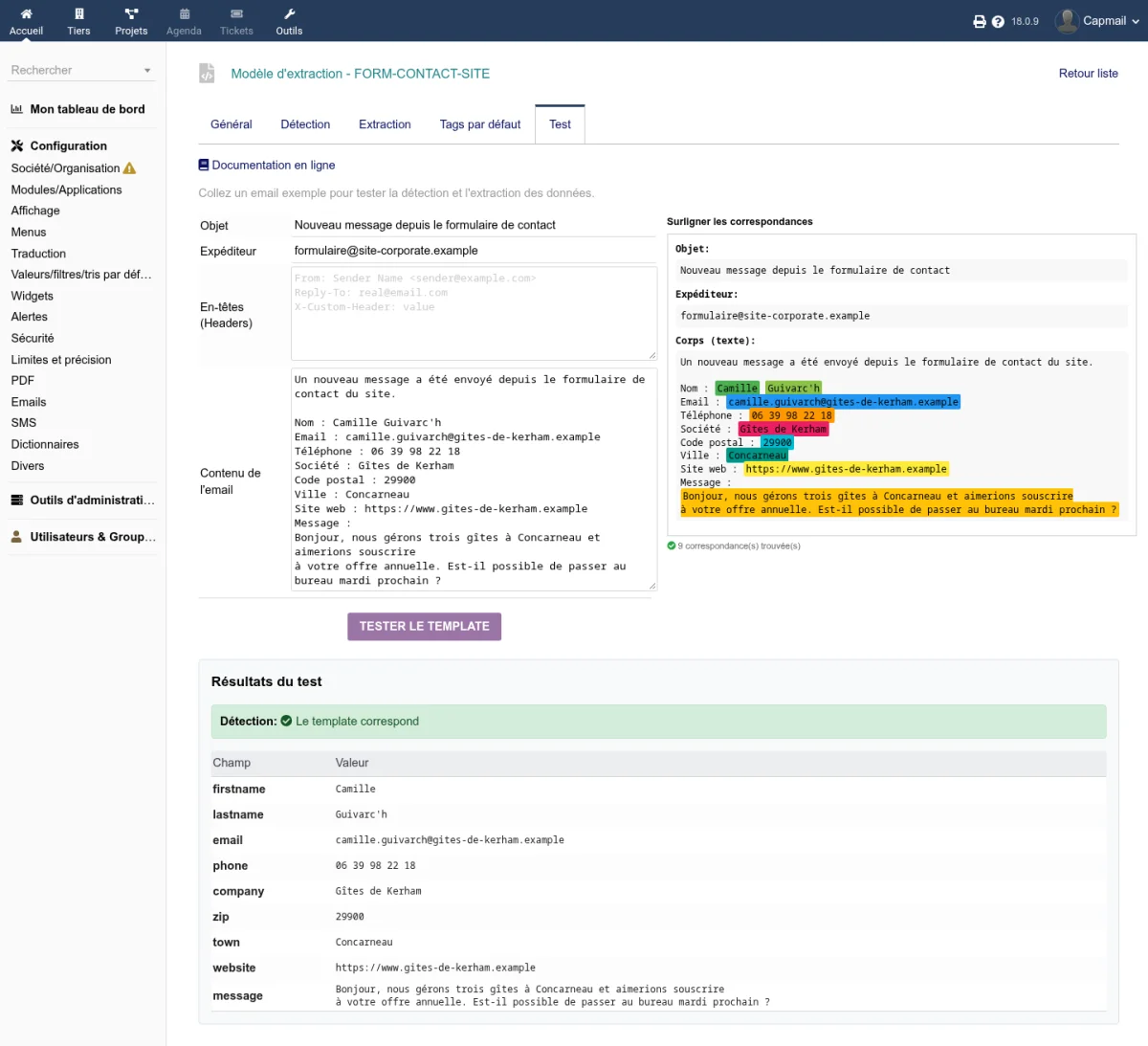Click the 'firstname' result row label
The height and width of the screenshot is (1046, 1148).
239,790
